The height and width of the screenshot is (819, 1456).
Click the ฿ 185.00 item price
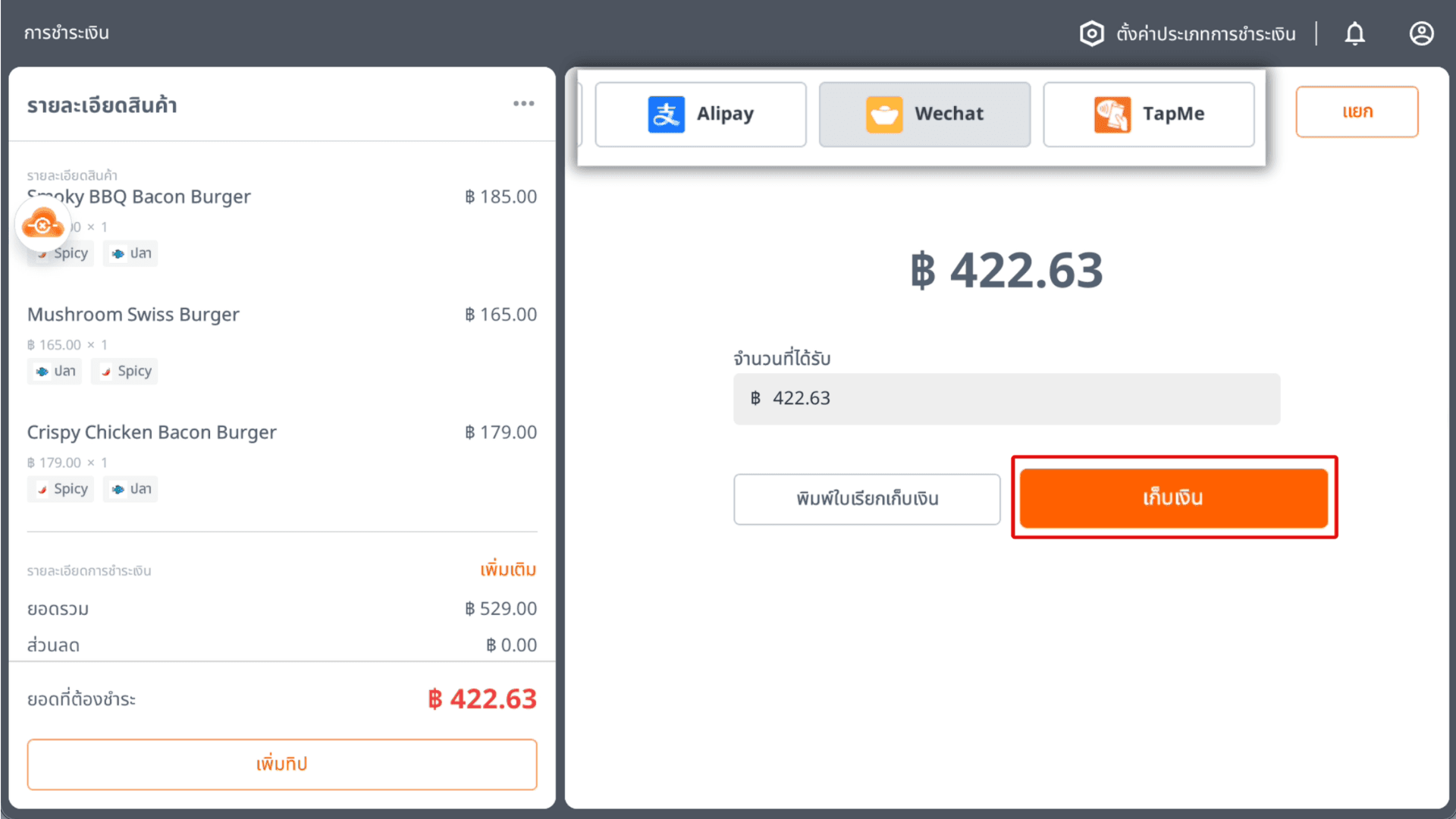[x=500, y=196]
